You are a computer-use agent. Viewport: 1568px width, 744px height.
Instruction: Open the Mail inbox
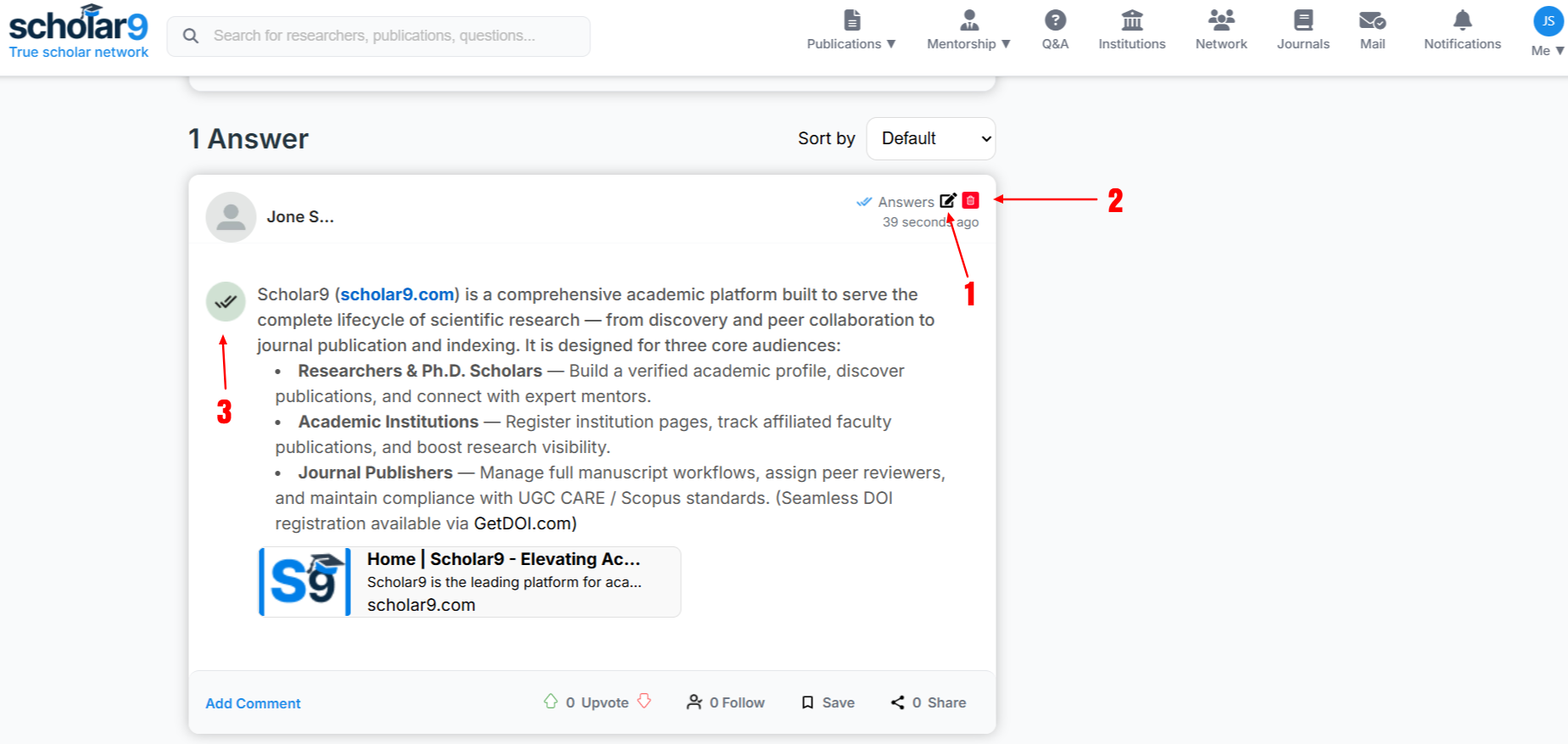pos(1372,31)
